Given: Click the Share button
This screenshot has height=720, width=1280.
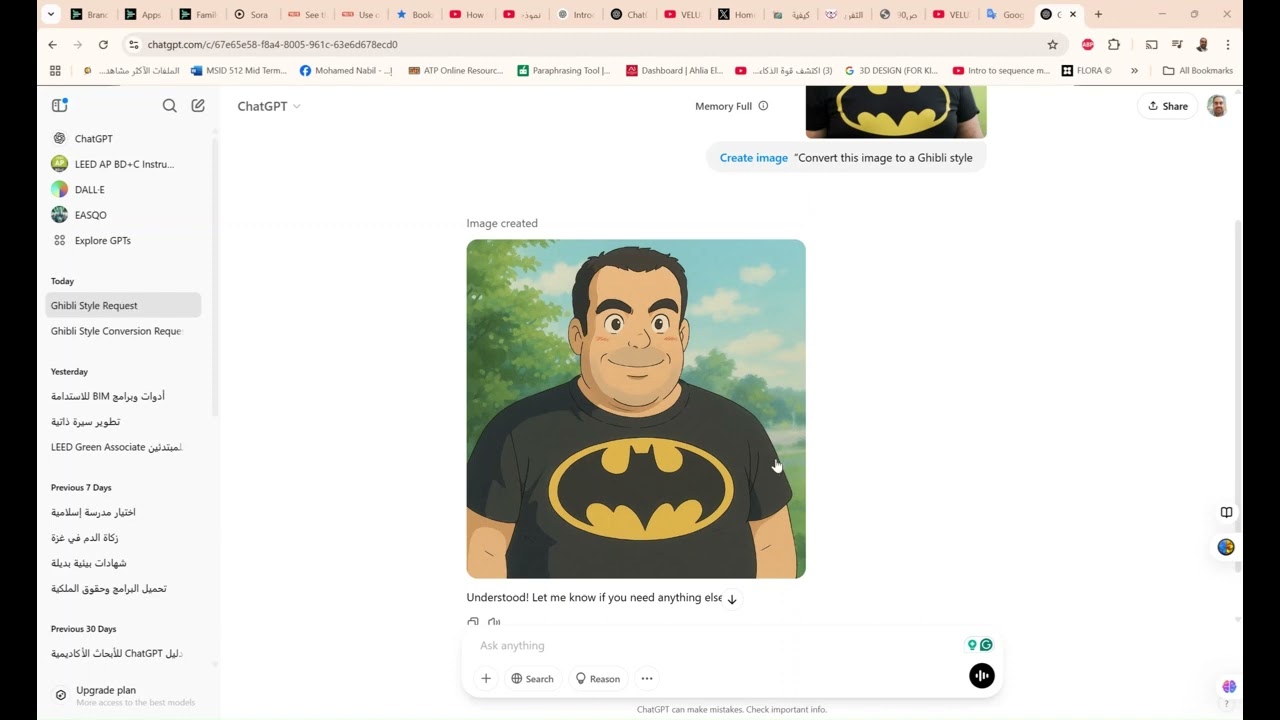Looking at the screenshot, I should [1167, 106].
